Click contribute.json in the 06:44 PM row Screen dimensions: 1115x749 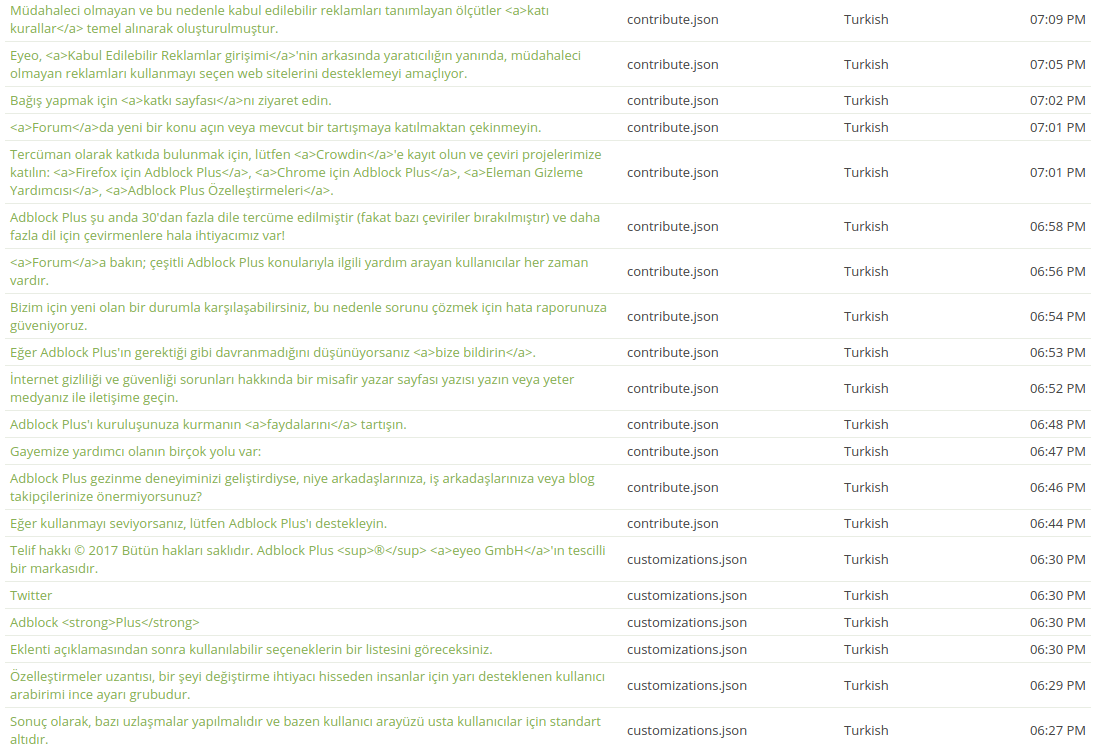point(673,524)
